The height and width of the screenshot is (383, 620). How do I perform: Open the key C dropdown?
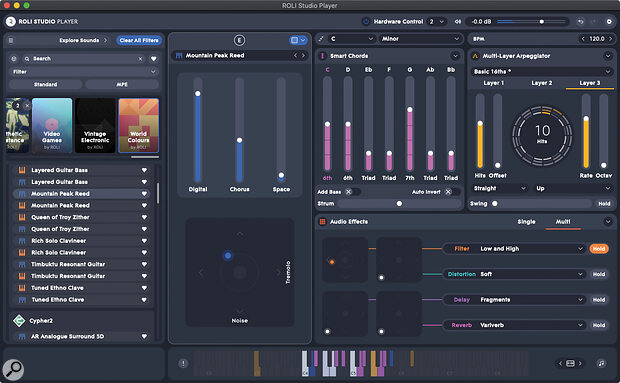352,39
